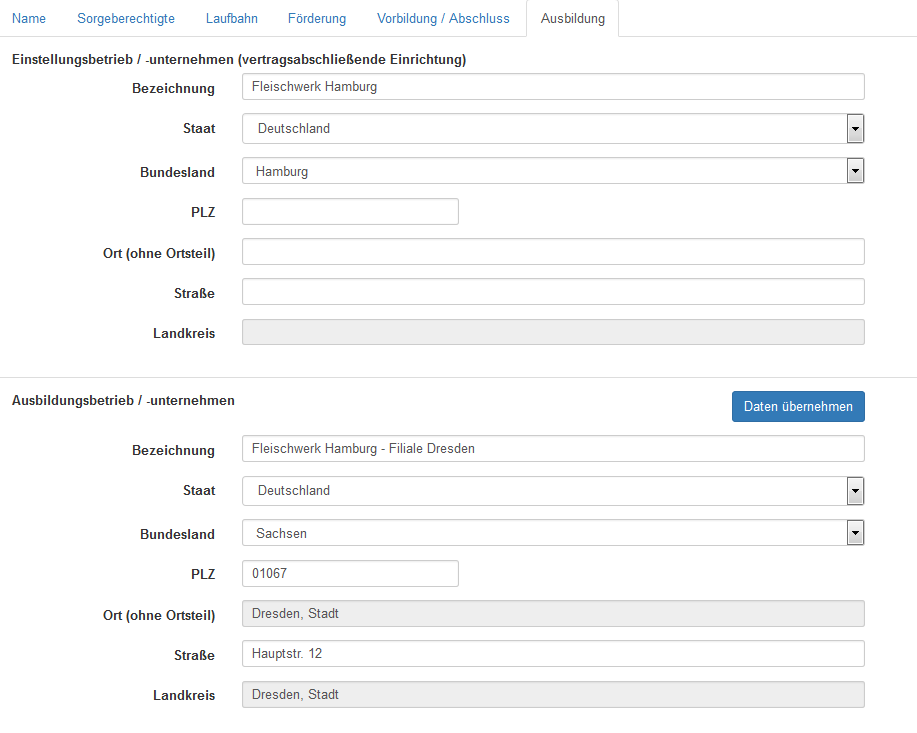Open the Vorbildung / Abschluss tab
Image resolution: width=917 pixels, height=733 pixels.
(443, 18)
